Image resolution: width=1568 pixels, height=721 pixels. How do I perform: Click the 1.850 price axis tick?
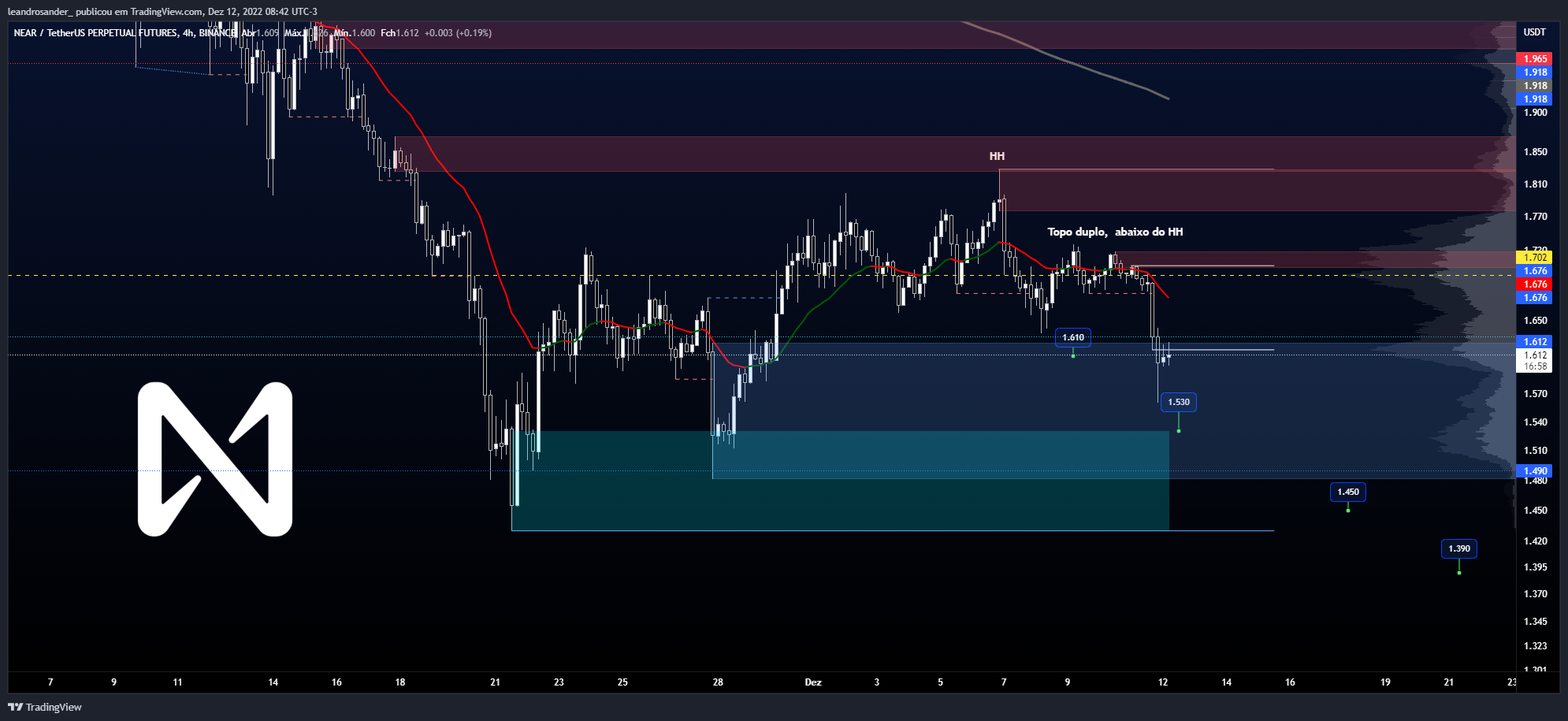click(1535, 152)
